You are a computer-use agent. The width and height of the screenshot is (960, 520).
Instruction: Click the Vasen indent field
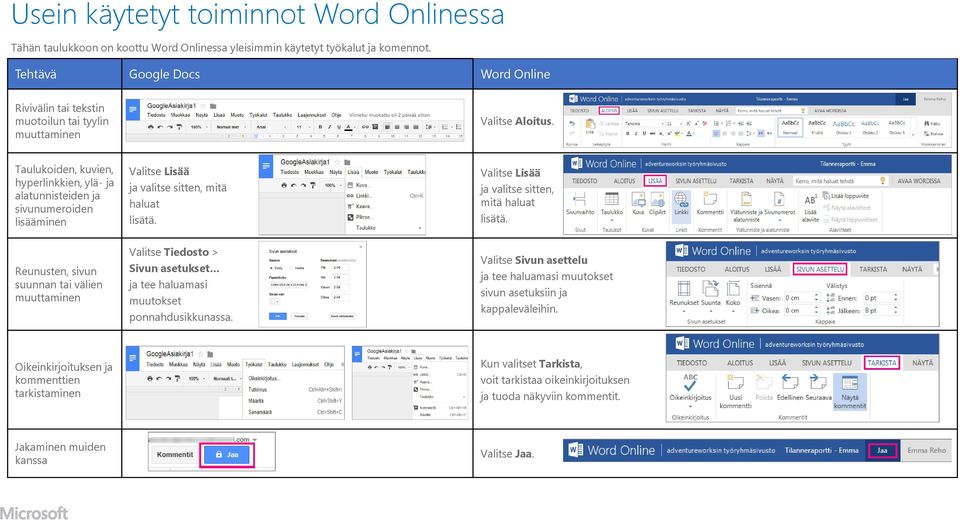coord(801,298)
